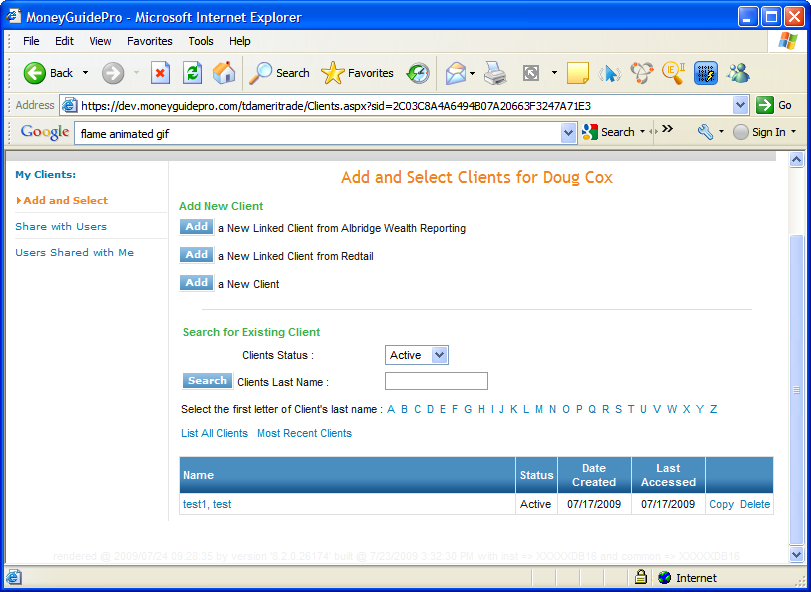Click the blue cursor arrow toolbar icon
The height and width of the screenshot is (592, 811).
(x=610, y=73)
